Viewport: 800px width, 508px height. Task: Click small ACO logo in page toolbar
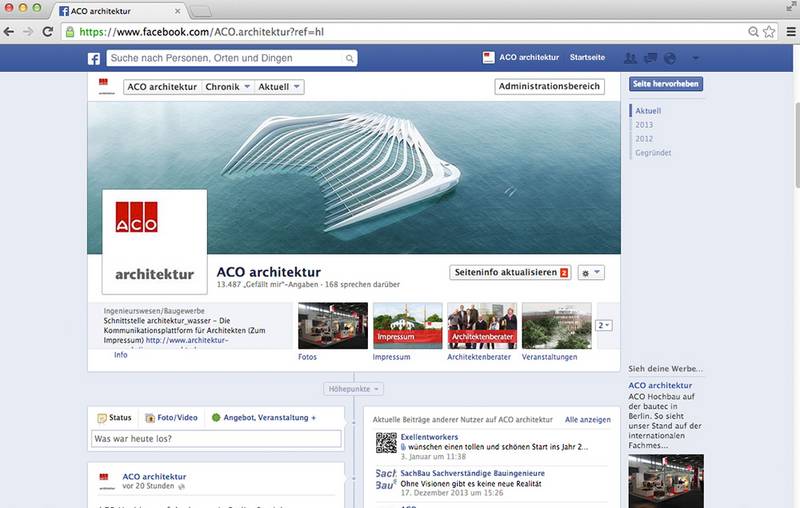[106, 87]
